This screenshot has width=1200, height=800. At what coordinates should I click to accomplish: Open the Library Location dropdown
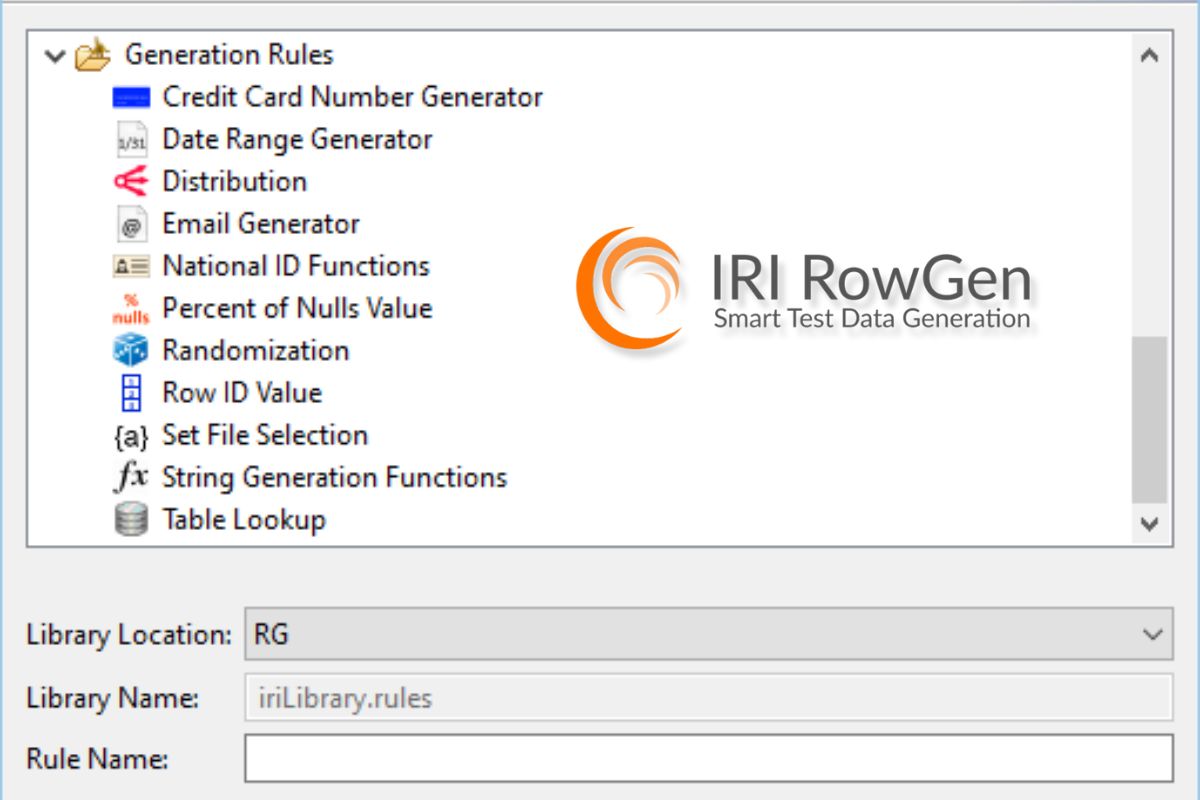708,634
